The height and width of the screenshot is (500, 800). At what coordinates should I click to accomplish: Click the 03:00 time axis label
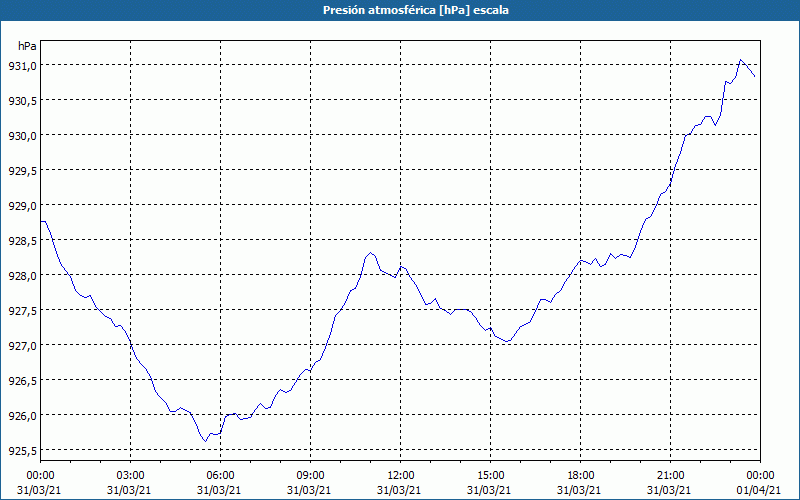131,476
